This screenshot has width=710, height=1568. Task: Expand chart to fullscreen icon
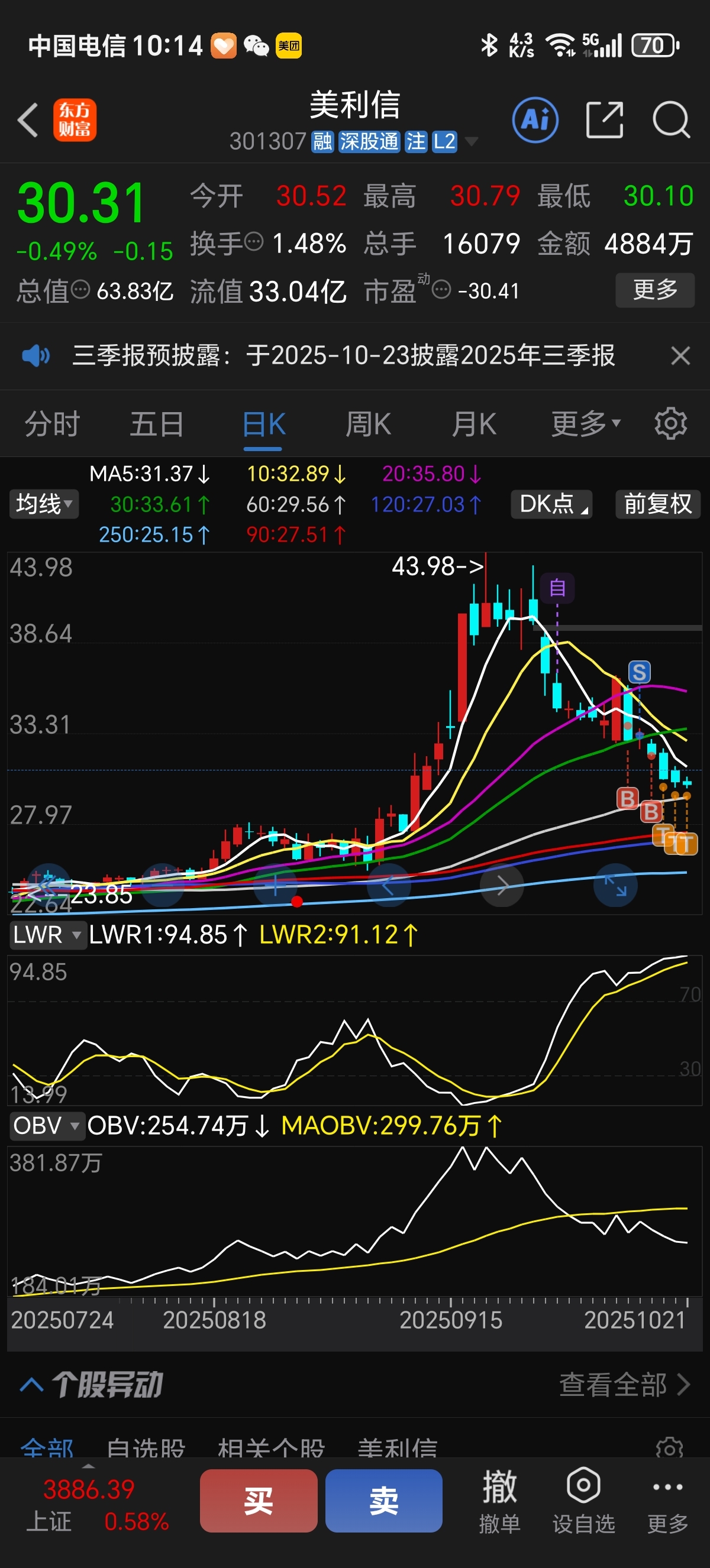pos(615,885)
